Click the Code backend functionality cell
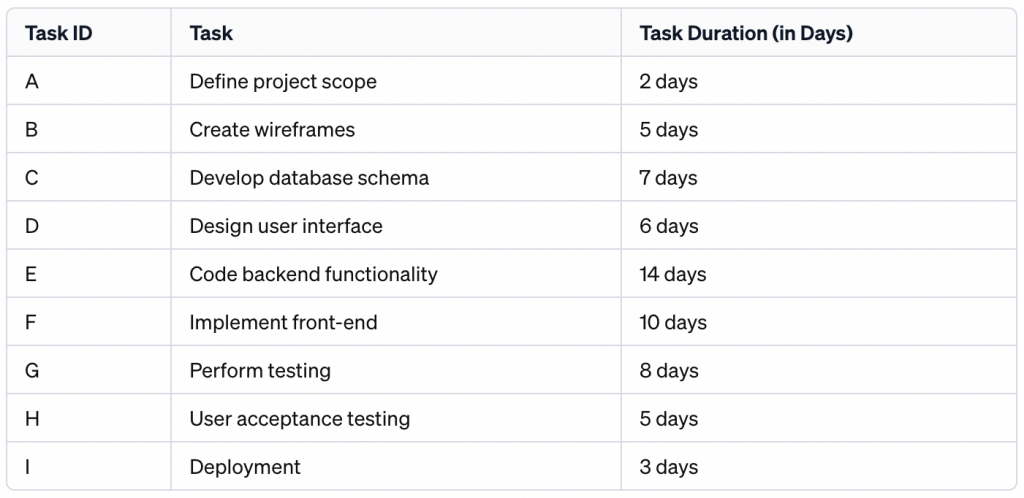 point(313,274)
